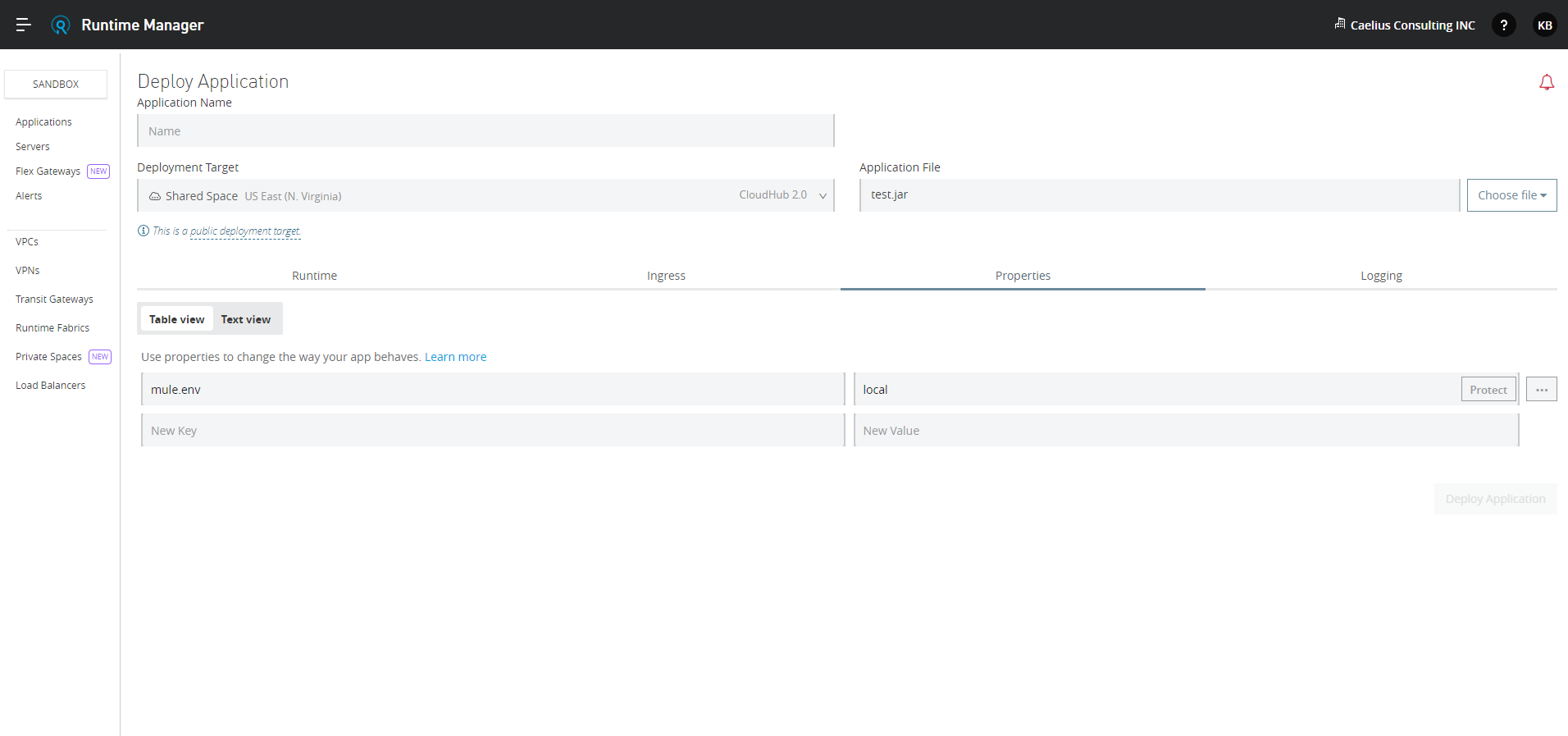The image size is (1568, 736).
Task: Open the KB user avatar menu
Action: pos(1544,25)
